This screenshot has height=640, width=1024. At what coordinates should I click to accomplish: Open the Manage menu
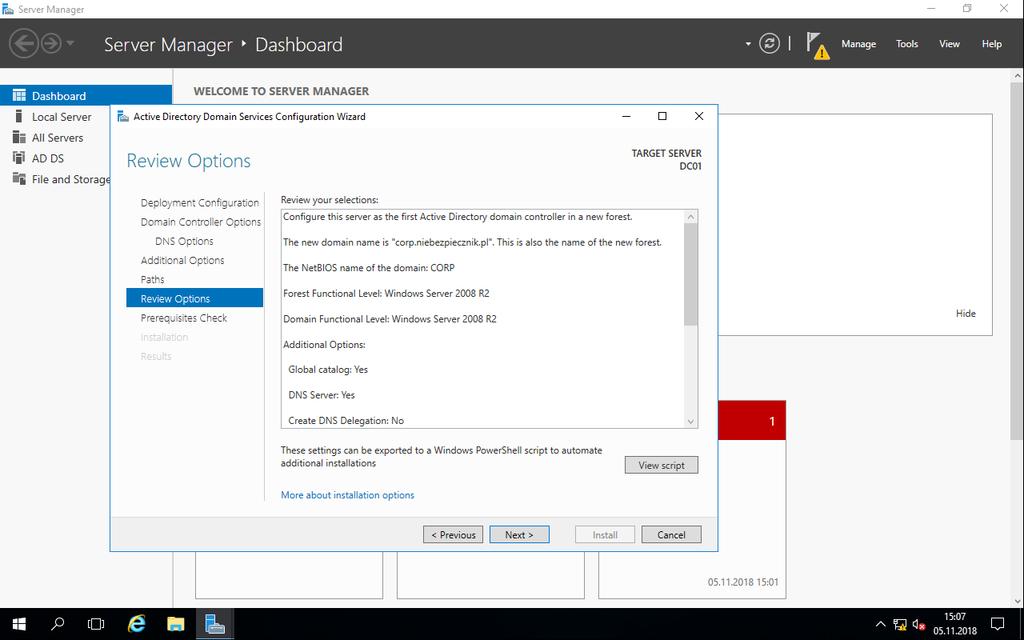pyautogui.click(x=858, y=44)
